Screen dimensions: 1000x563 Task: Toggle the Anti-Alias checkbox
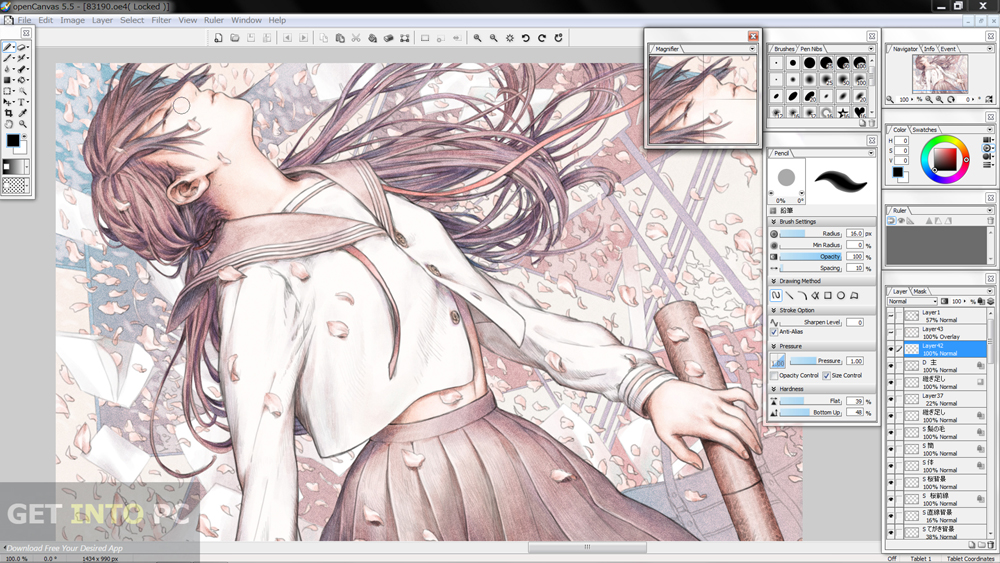[x=774, y=332]
